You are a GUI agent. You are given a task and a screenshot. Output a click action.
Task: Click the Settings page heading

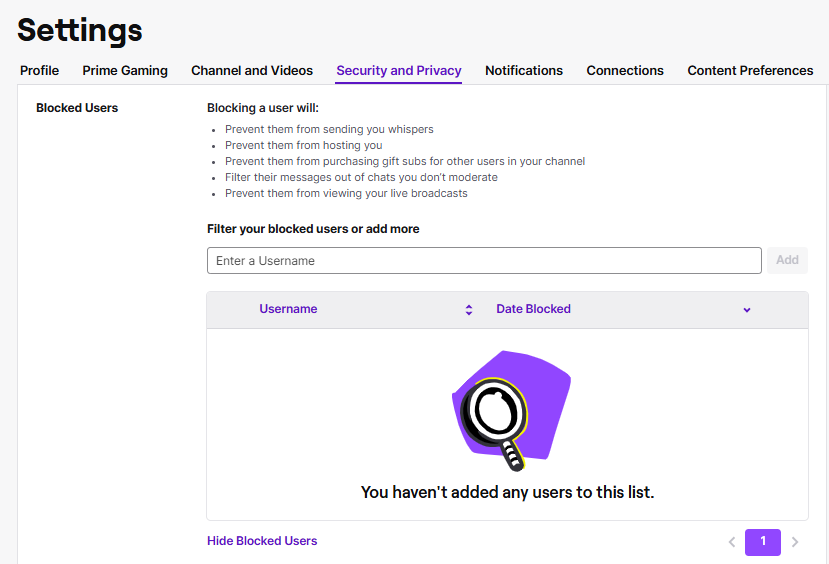pyautogui.click(x=80, y=30)
